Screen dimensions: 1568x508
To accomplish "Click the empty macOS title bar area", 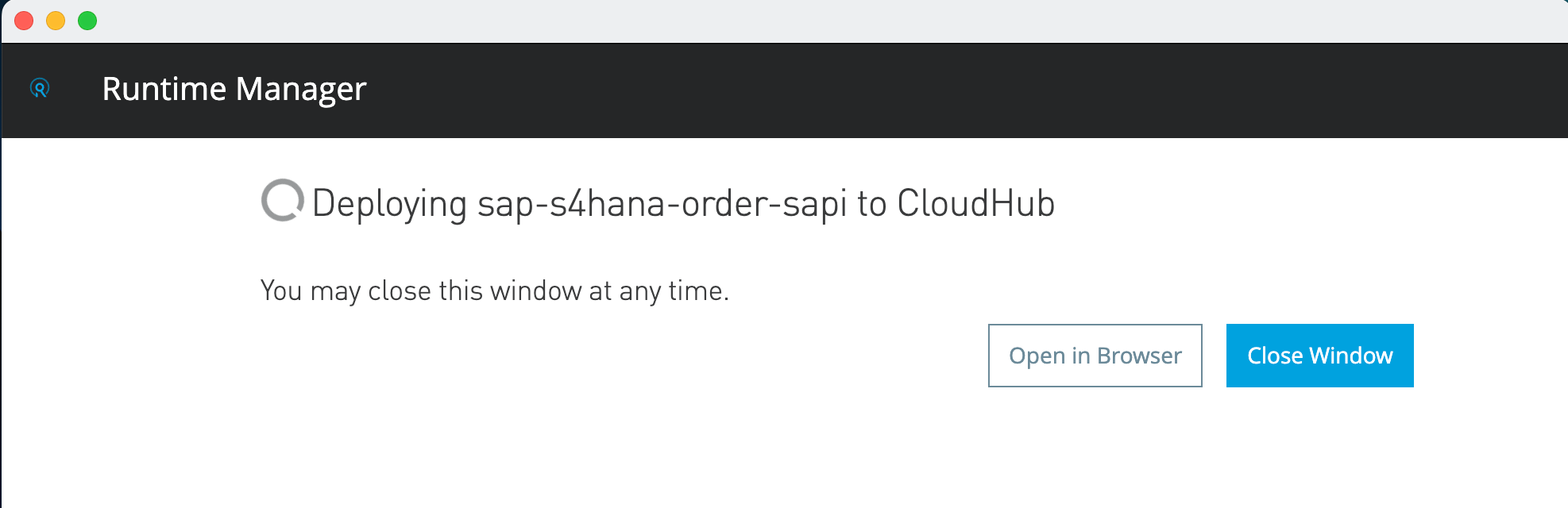I will tap(794, 21).
